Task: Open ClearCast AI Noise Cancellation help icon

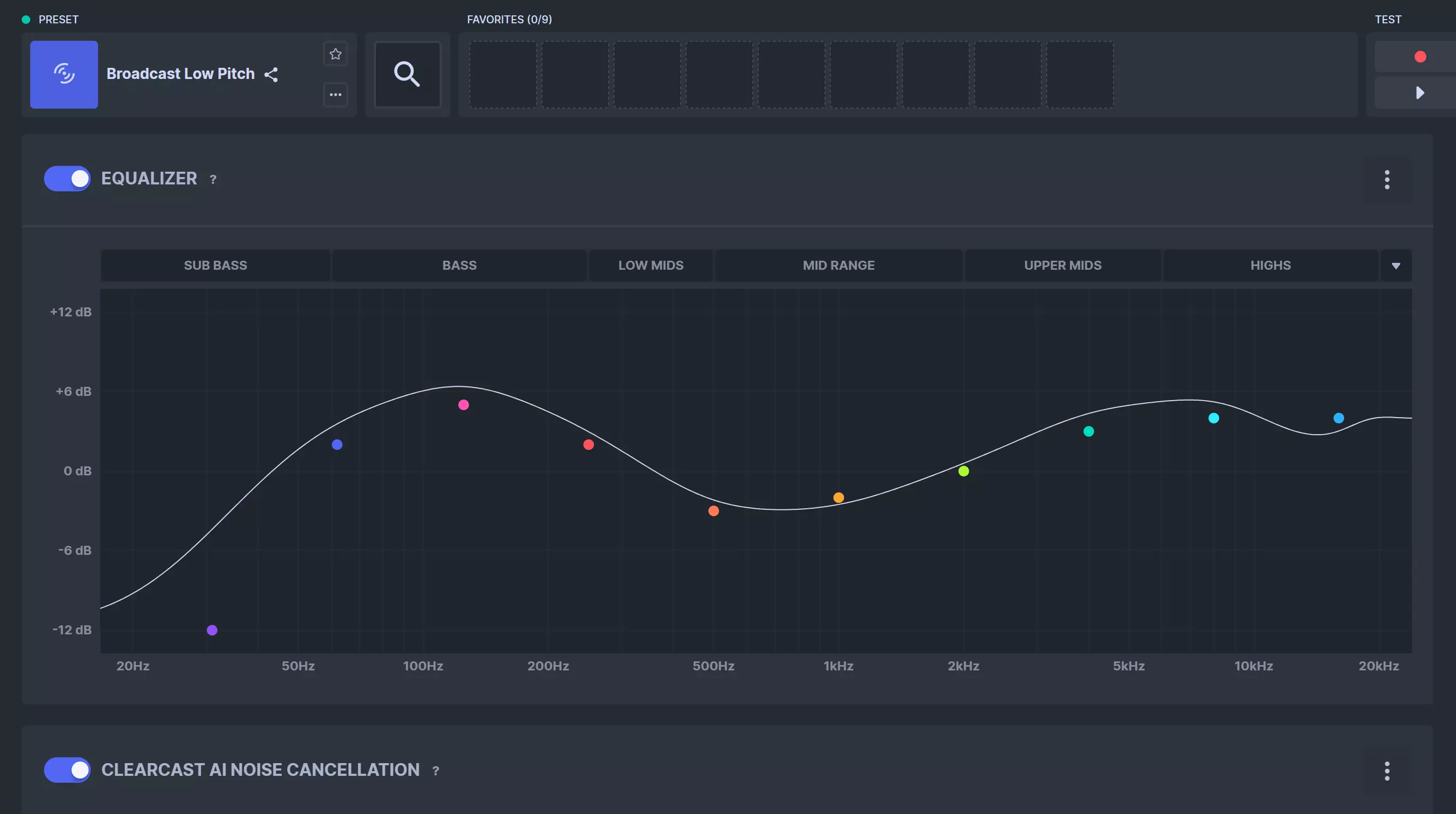Action: click(436, 771)
